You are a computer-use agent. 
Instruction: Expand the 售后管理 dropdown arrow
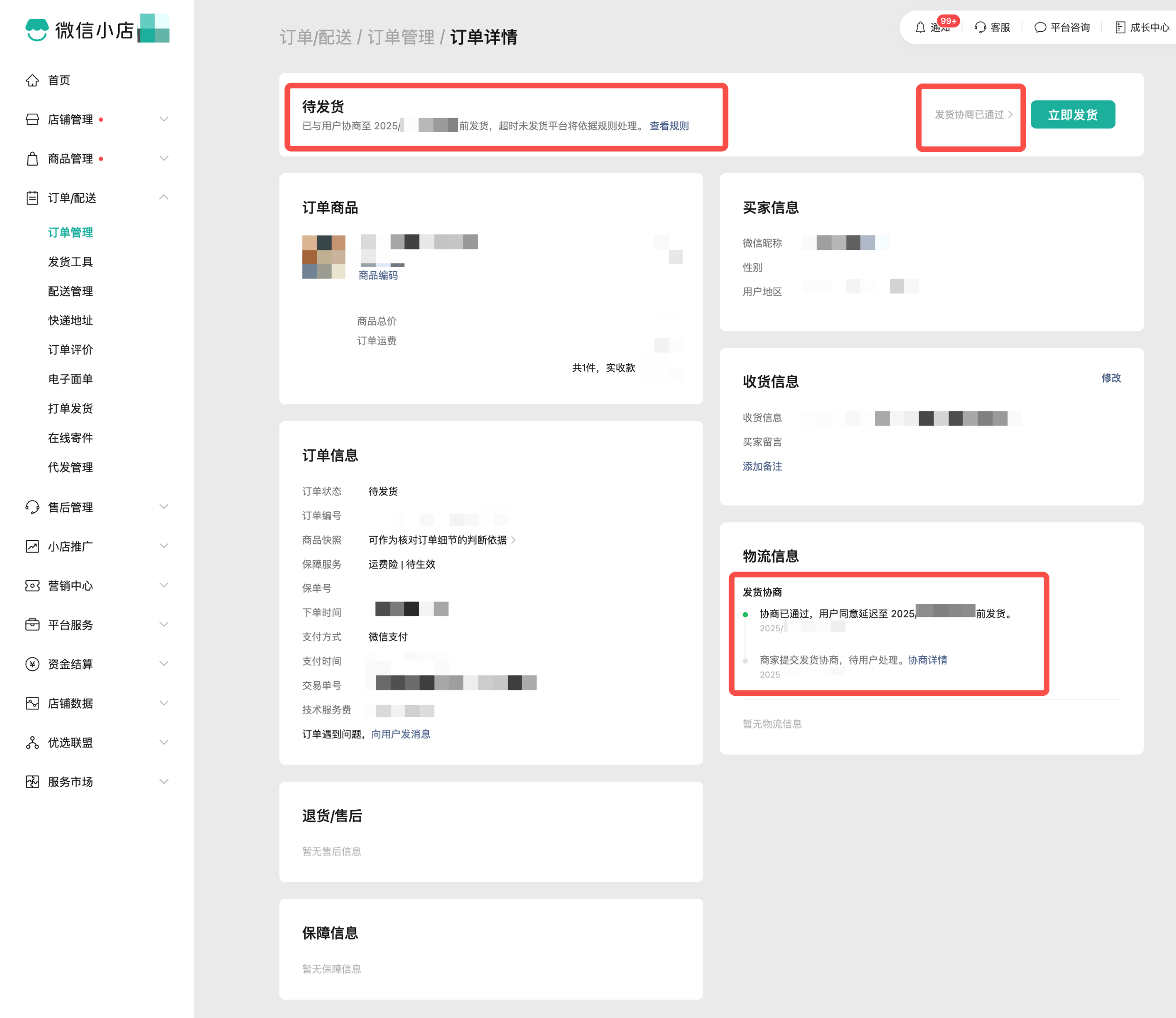[x=163, y=507]
